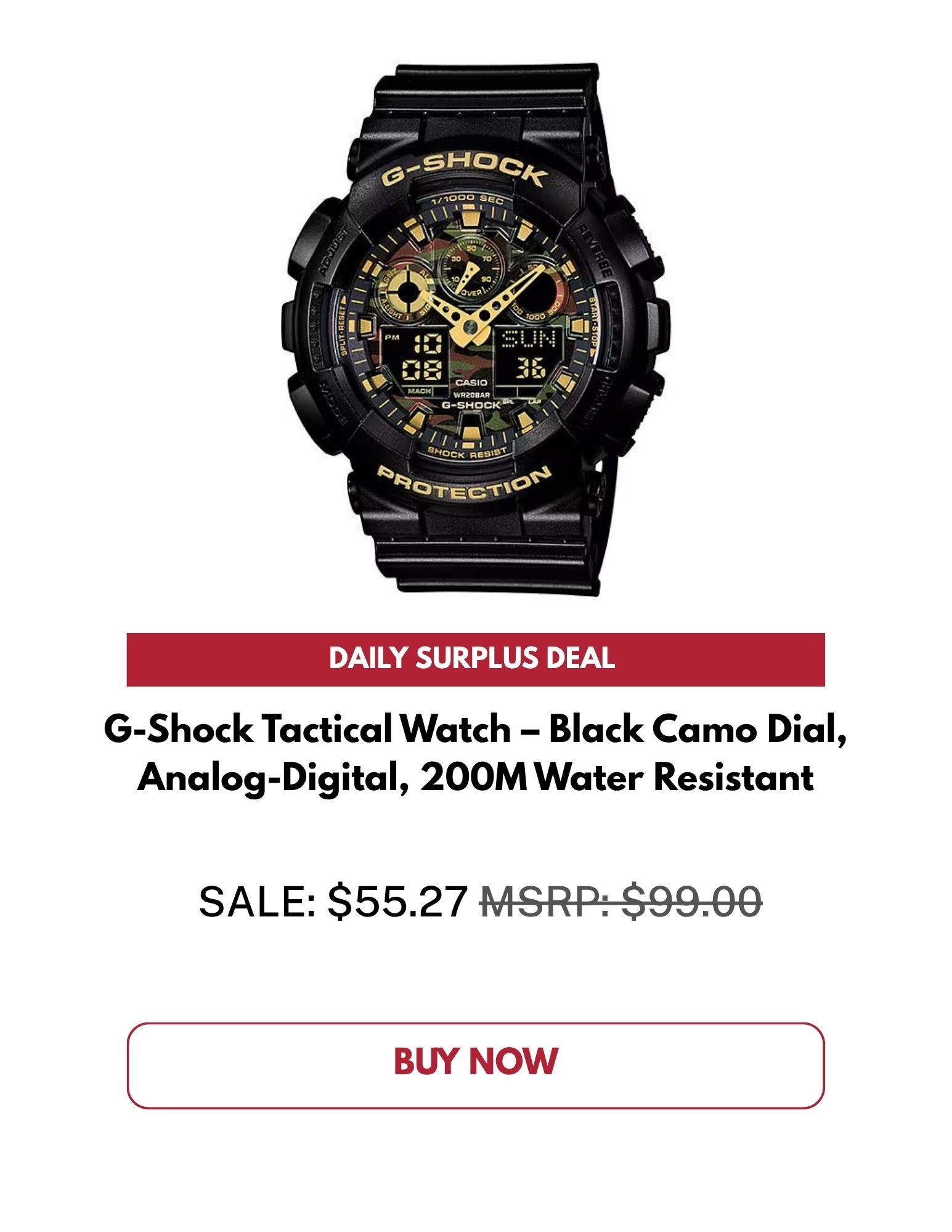Viewport: 952px width, 1232px height.
Task: Click the top center speed subdial
Action: tap(470, 267)
